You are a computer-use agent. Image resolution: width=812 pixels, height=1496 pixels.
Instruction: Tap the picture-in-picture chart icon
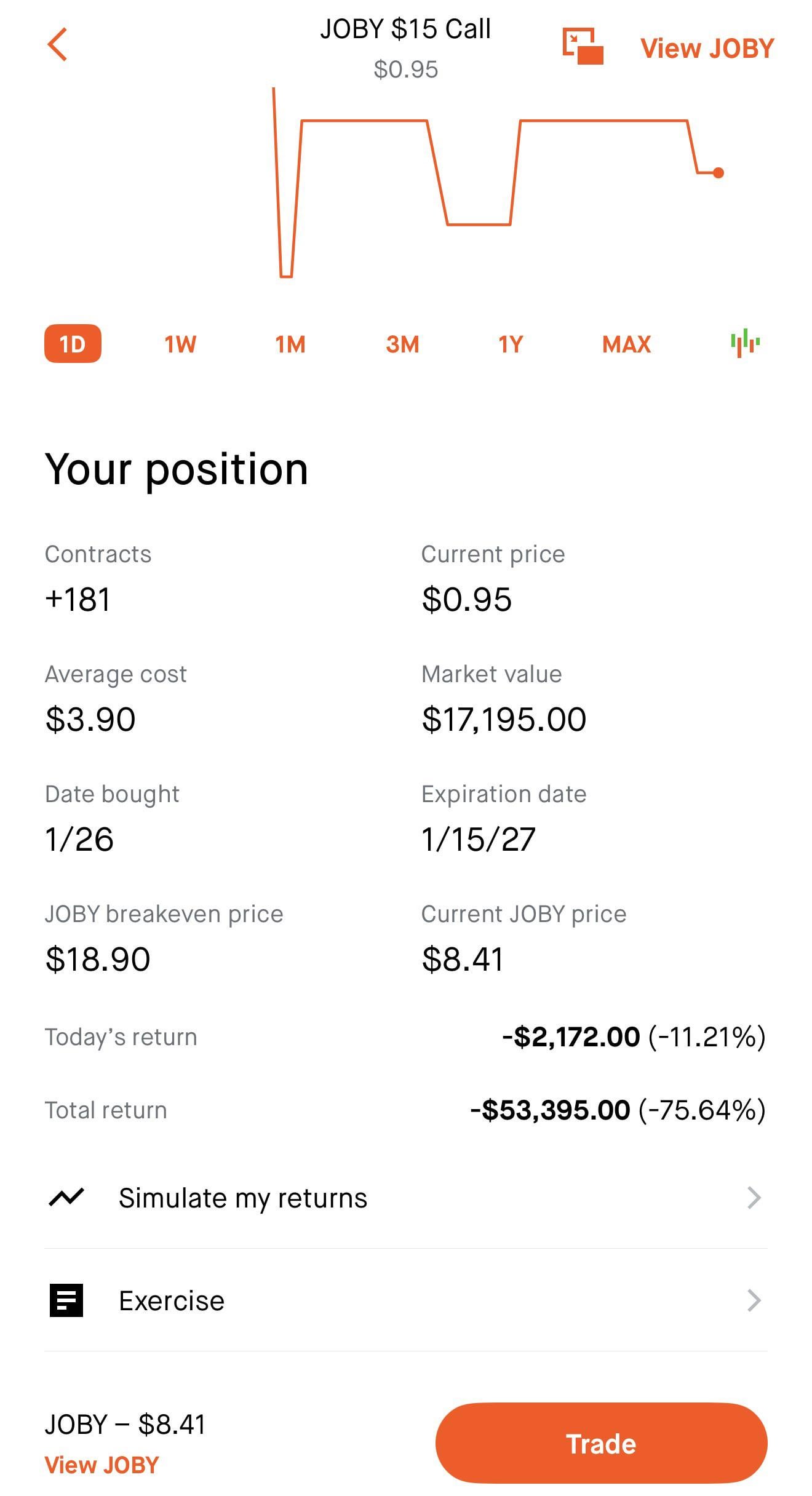tap(583, 46)
